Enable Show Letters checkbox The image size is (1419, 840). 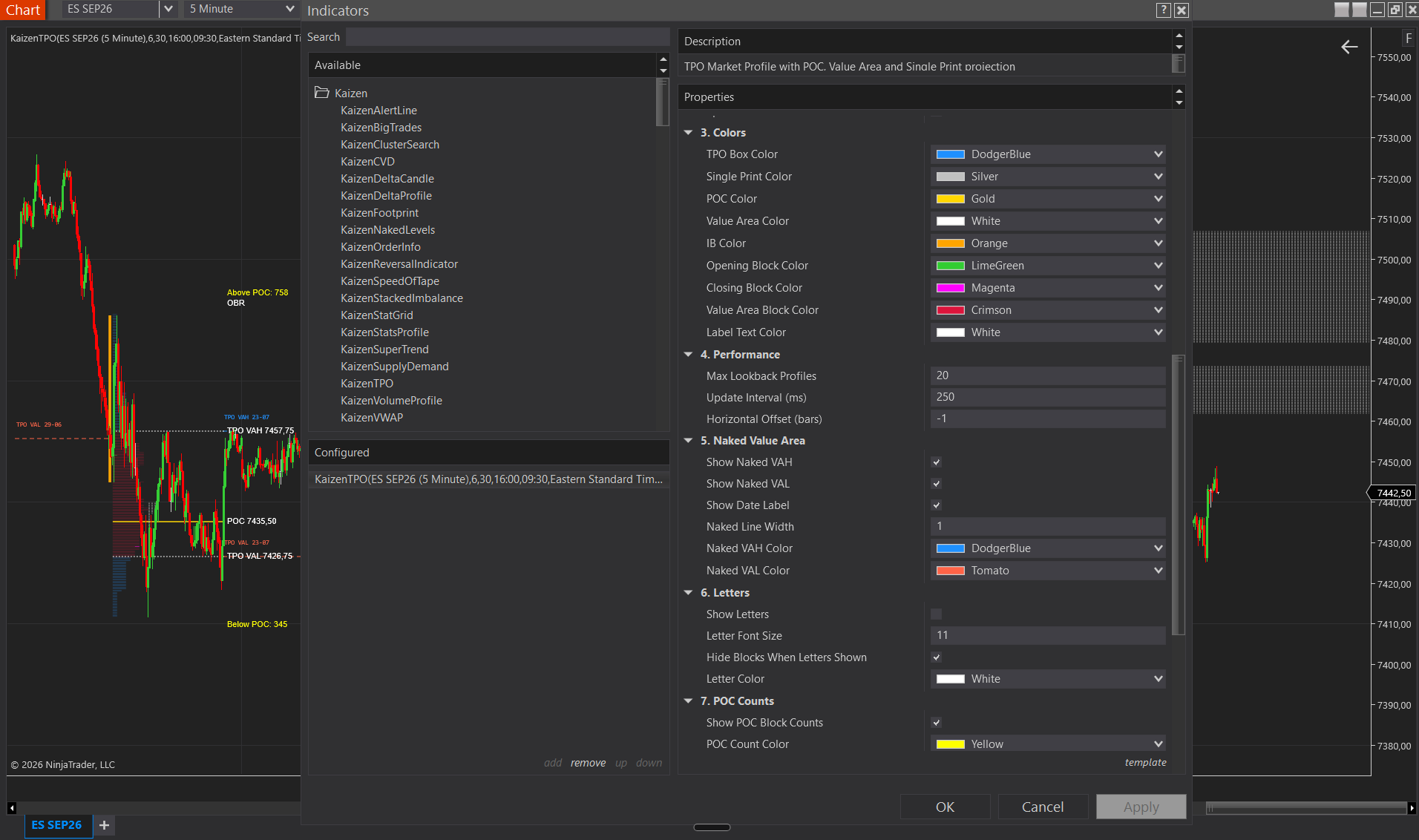[937, 614]
